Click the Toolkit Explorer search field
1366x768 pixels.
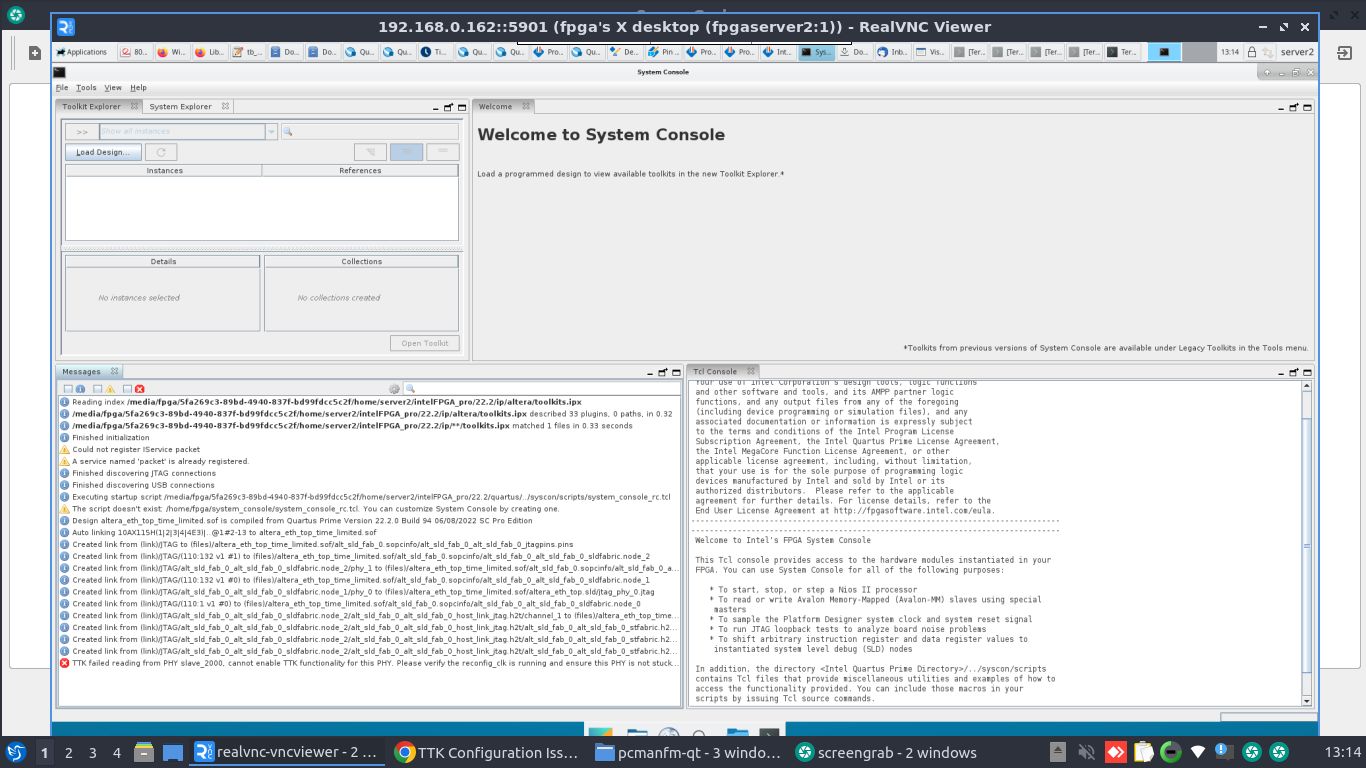coord(369,131)
